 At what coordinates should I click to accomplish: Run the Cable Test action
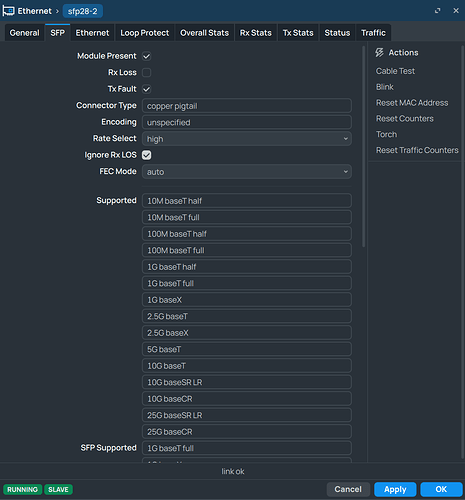click(x=395, y=71)
